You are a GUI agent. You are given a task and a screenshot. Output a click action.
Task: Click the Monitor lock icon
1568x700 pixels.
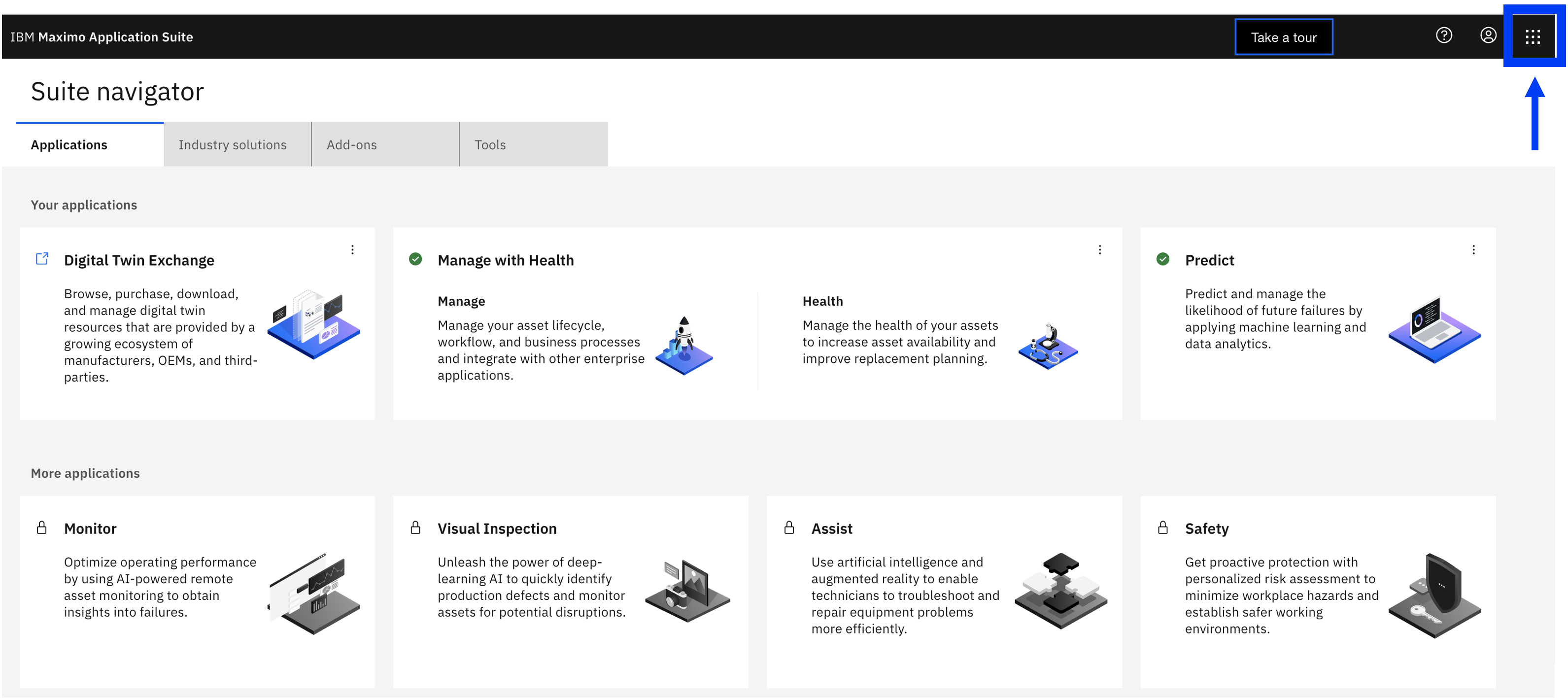(x=41, y=527)
